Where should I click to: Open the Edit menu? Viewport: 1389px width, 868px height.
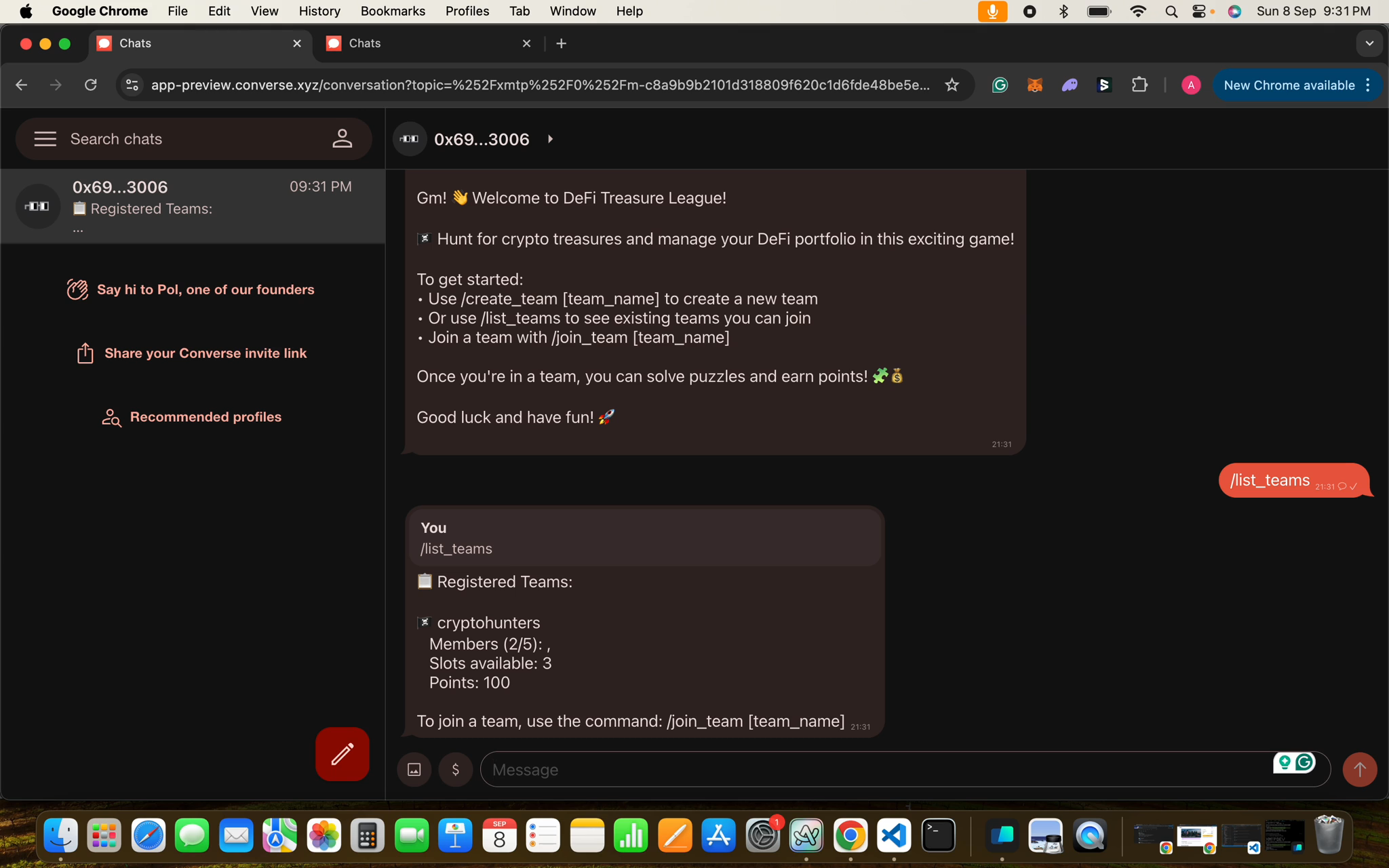(219, 12)
